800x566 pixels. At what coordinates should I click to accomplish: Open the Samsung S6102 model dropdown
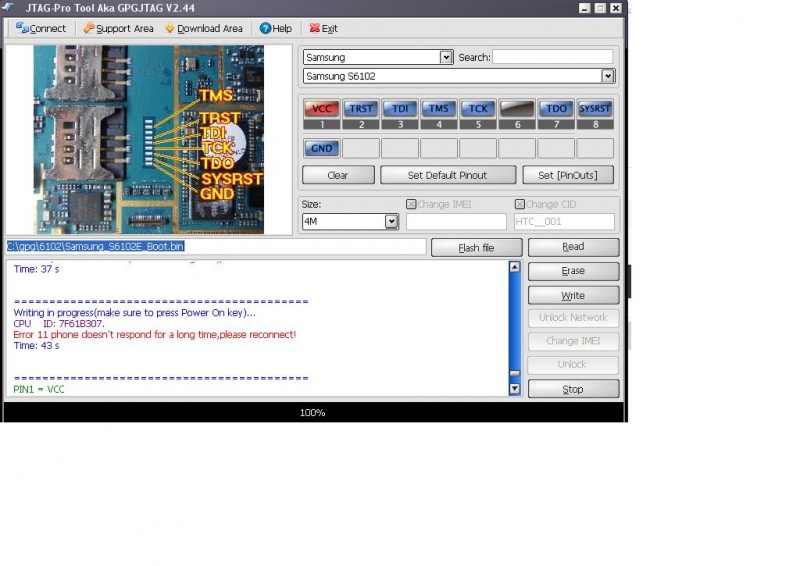[x=607, y=76]
